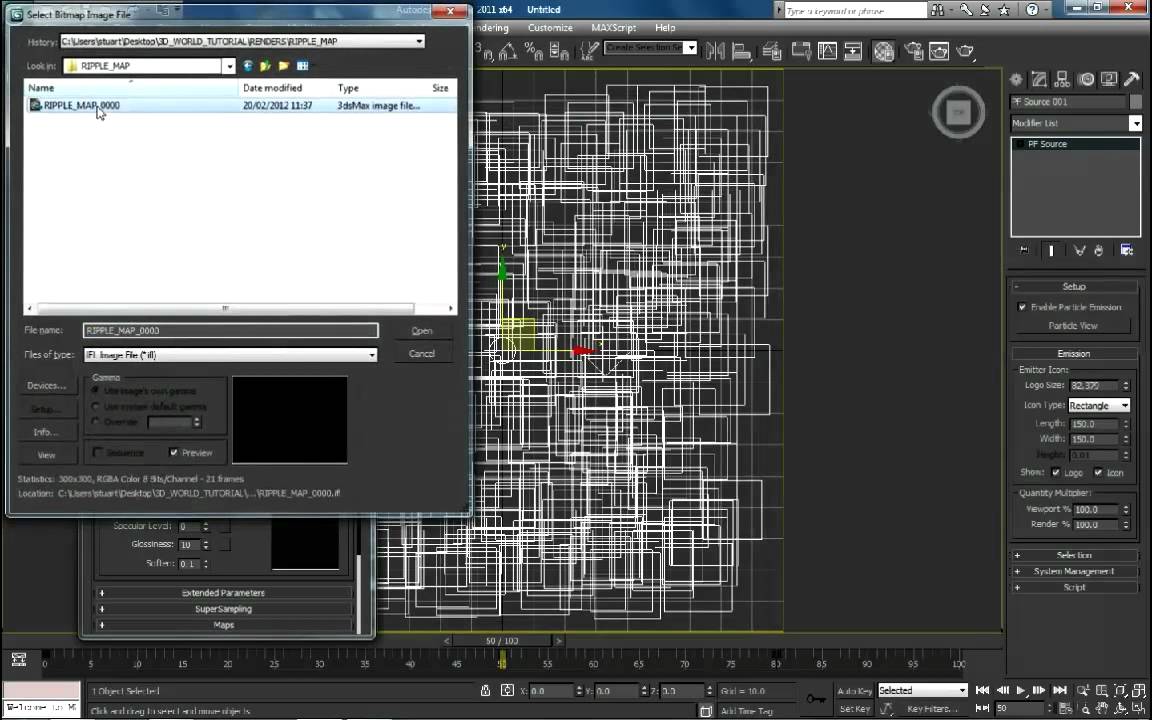Open the Icon Type dropdown
The height and width of the screenshot is (720, 1152).
coord(1099,406)
